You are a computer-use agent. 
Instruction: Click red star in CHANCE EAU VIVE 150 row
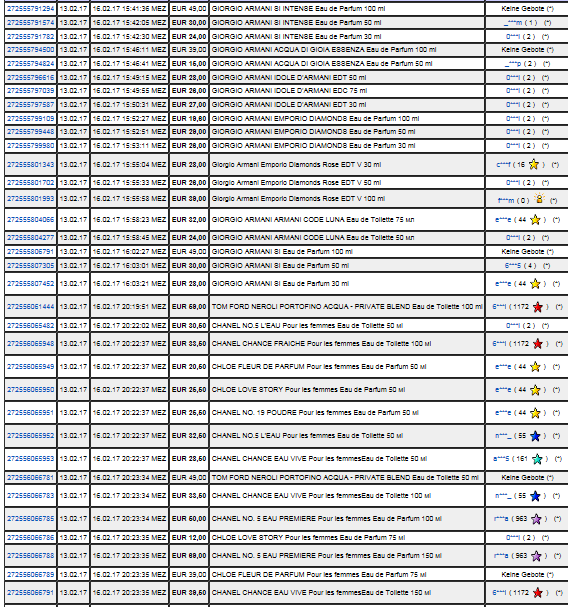537,592
